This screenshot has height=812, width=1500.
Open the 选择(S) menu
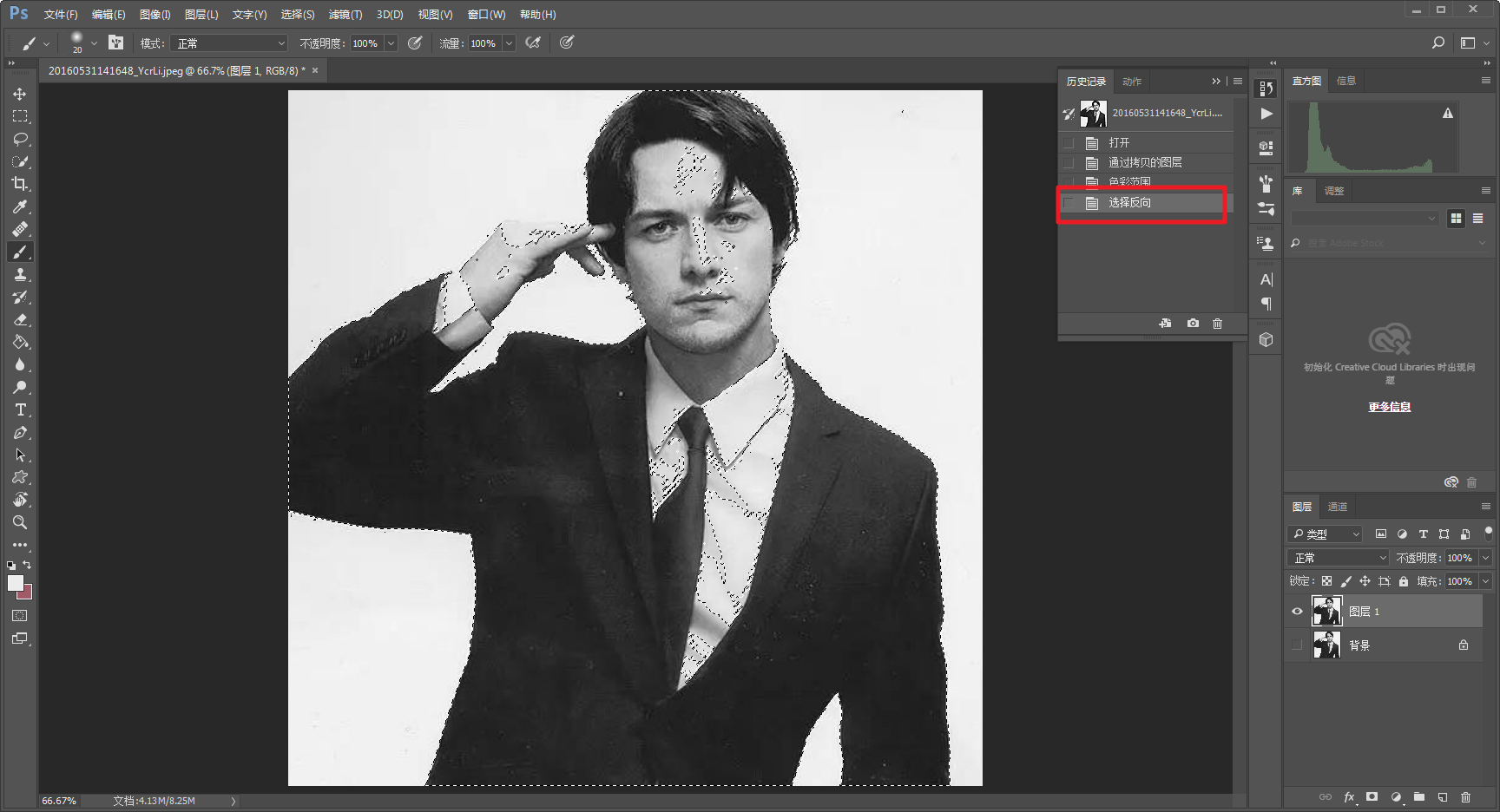click(x=298, y=15)
